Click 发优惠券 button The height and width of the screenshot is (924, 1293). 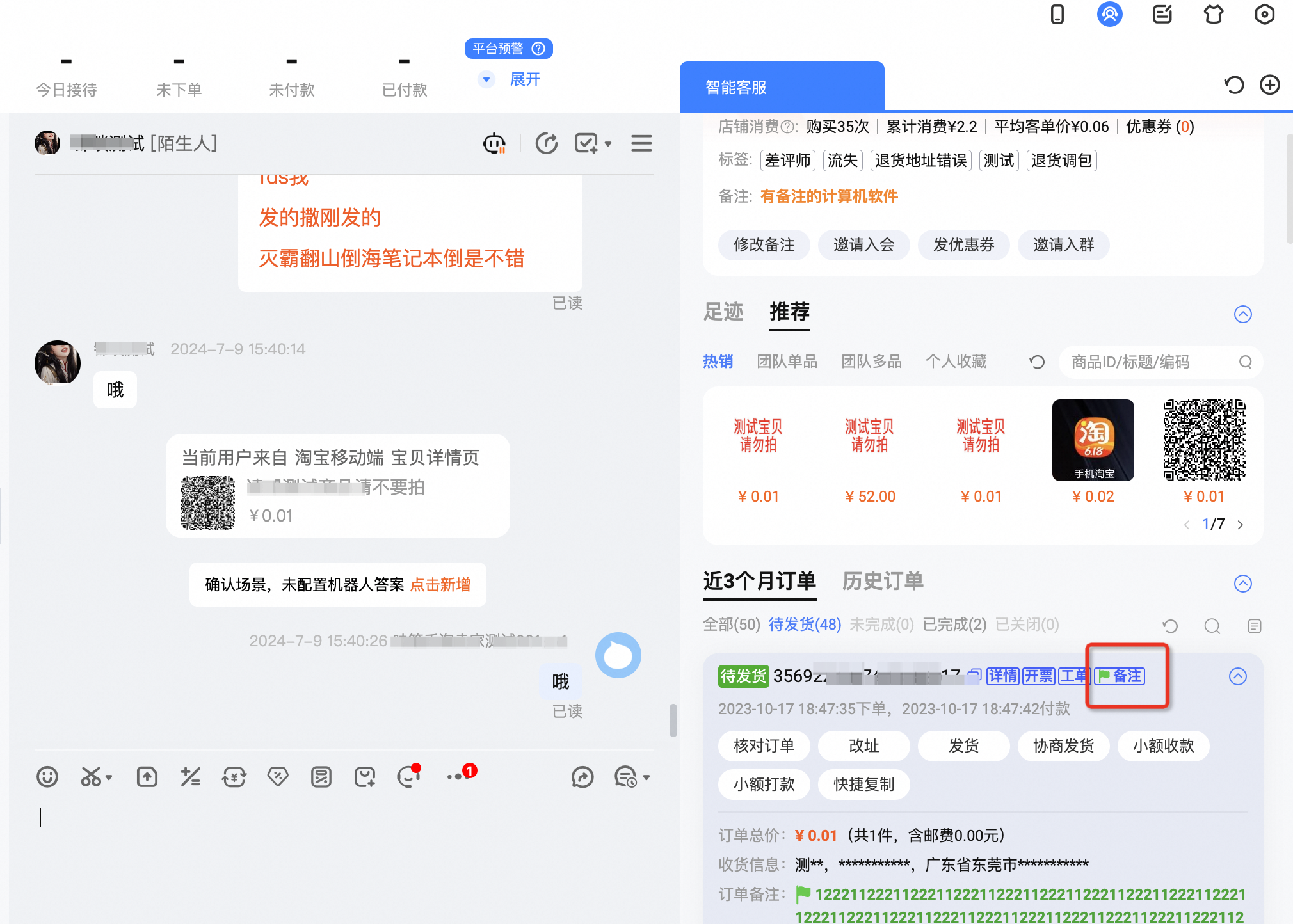[964, 245]
